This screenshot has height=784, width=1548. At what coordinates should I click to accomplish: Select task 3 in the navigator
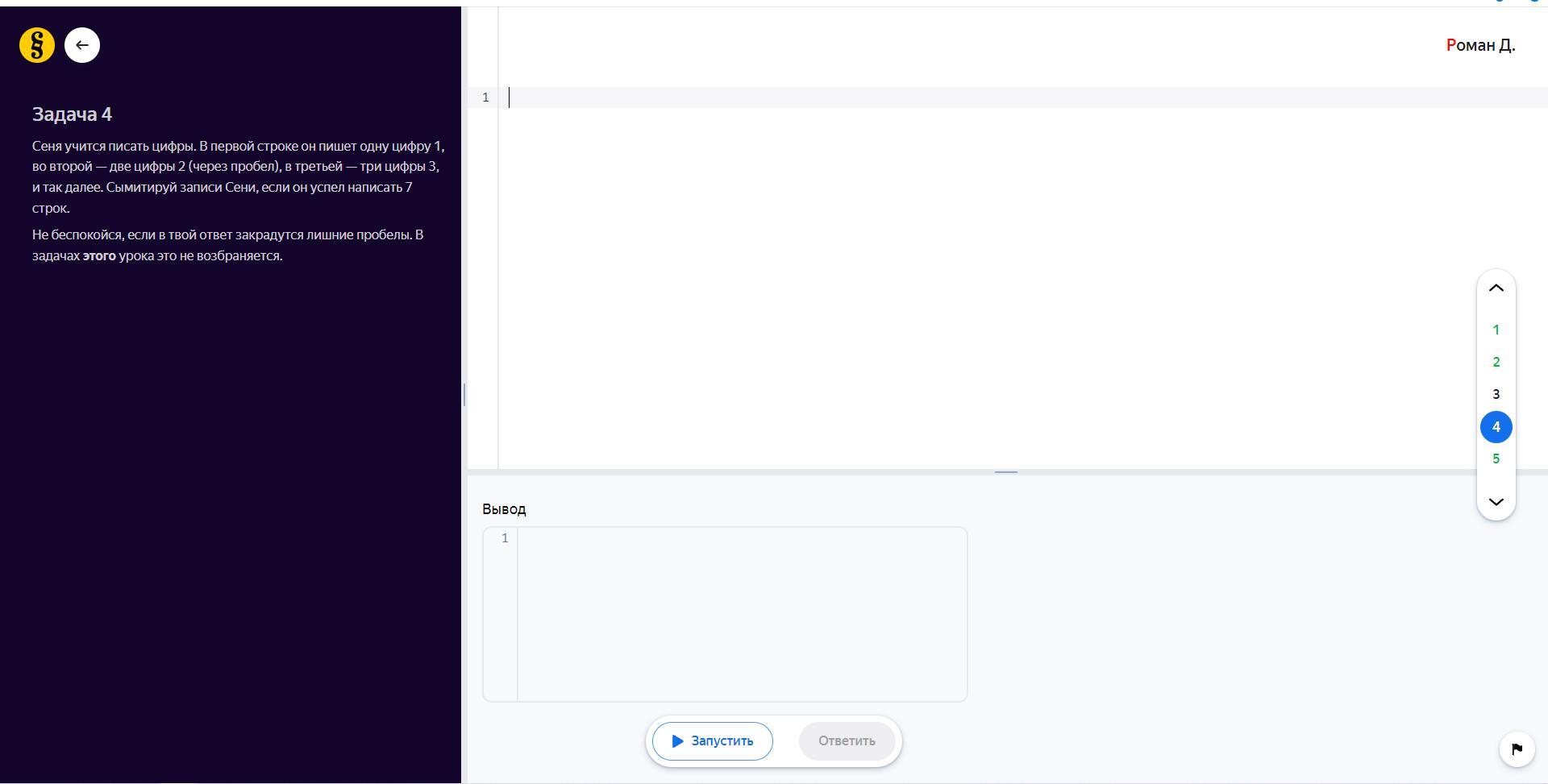pos(1496,394)
